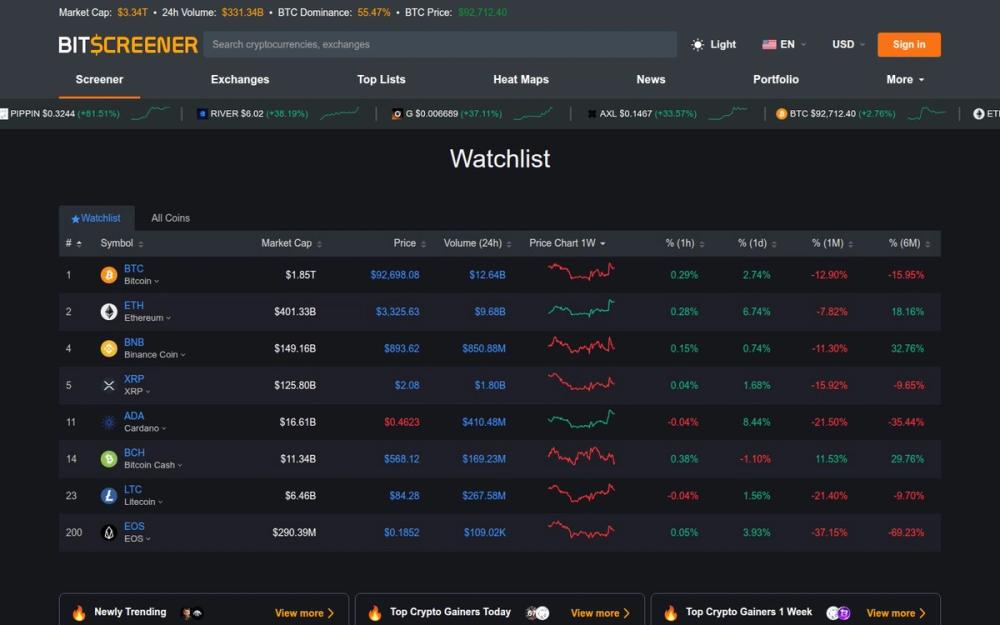Open the Cardano 1W price chart

[581, 420]
